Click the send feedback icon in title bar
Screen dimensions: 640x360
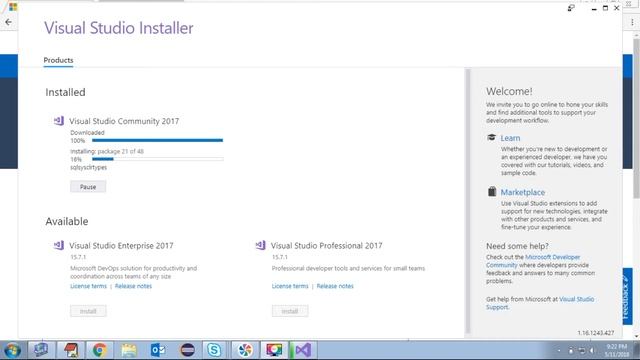click(571, 8)
